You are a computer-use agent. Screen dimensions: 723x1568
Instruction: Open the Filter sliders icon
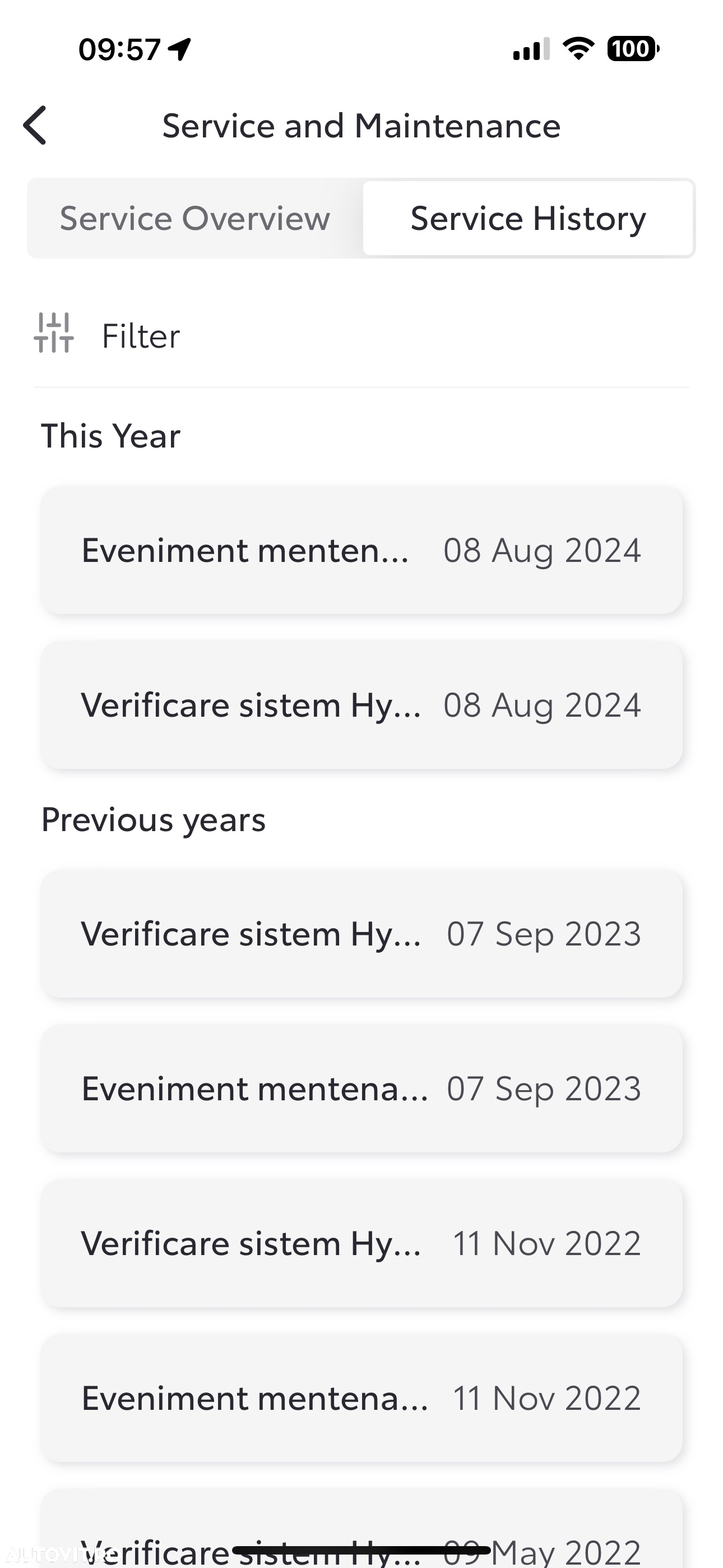pos(54,333)
